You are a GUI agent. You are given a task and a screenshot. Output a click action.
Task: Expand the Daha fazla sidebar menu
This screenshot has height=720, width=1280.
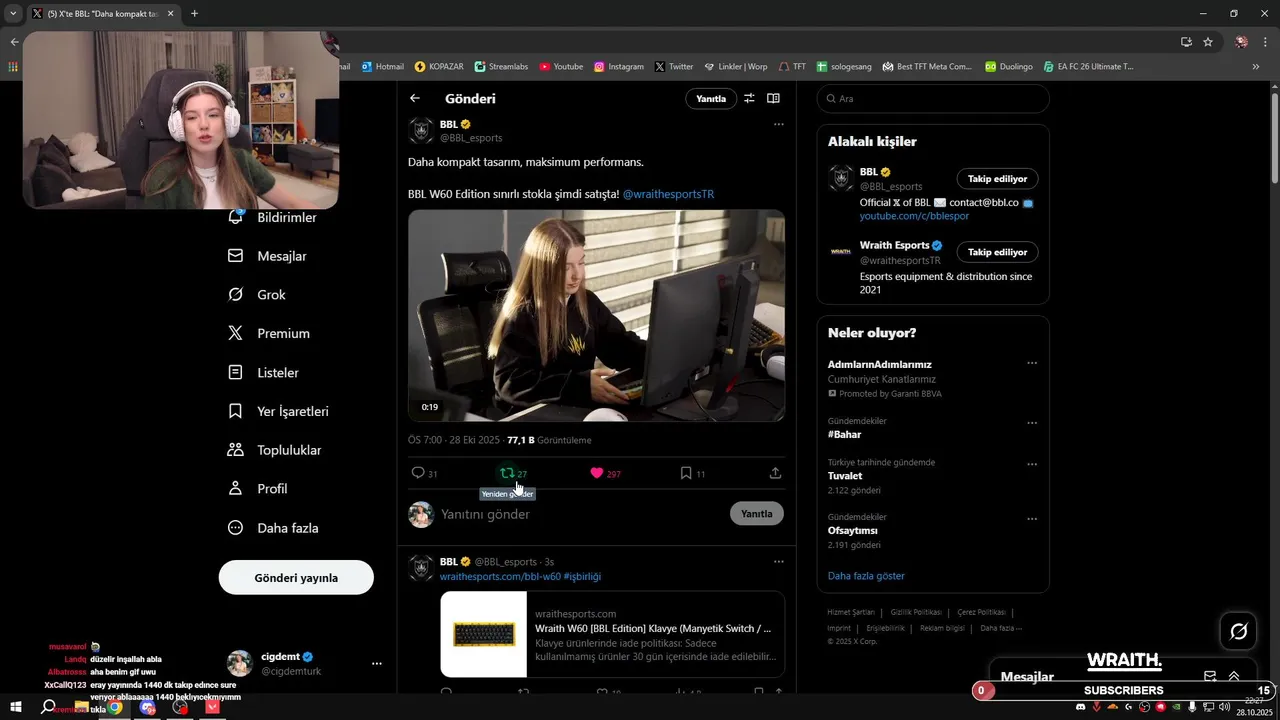coord(273,528)
